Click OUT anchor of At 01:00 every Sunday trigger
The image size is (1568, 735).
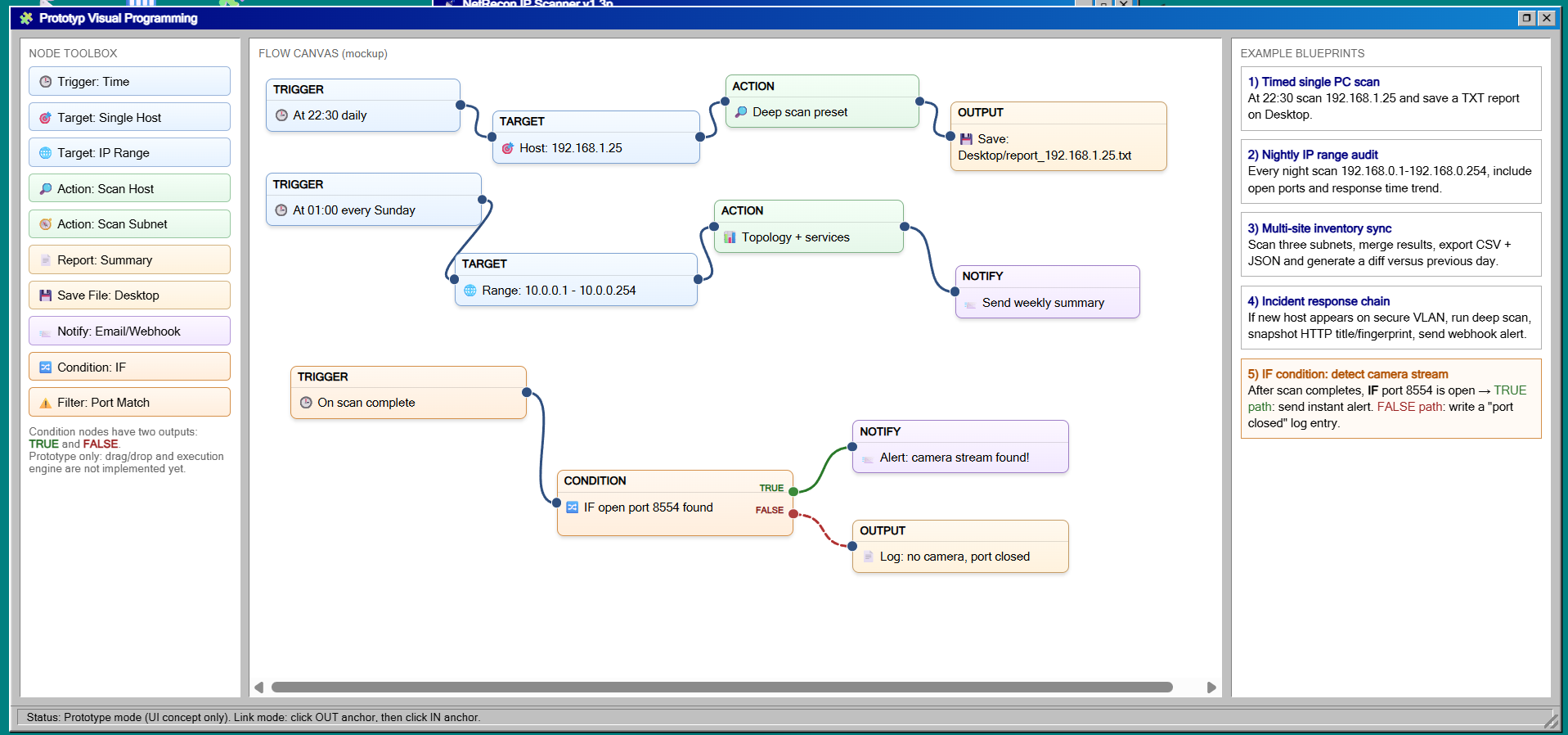(x=482, y=200)
